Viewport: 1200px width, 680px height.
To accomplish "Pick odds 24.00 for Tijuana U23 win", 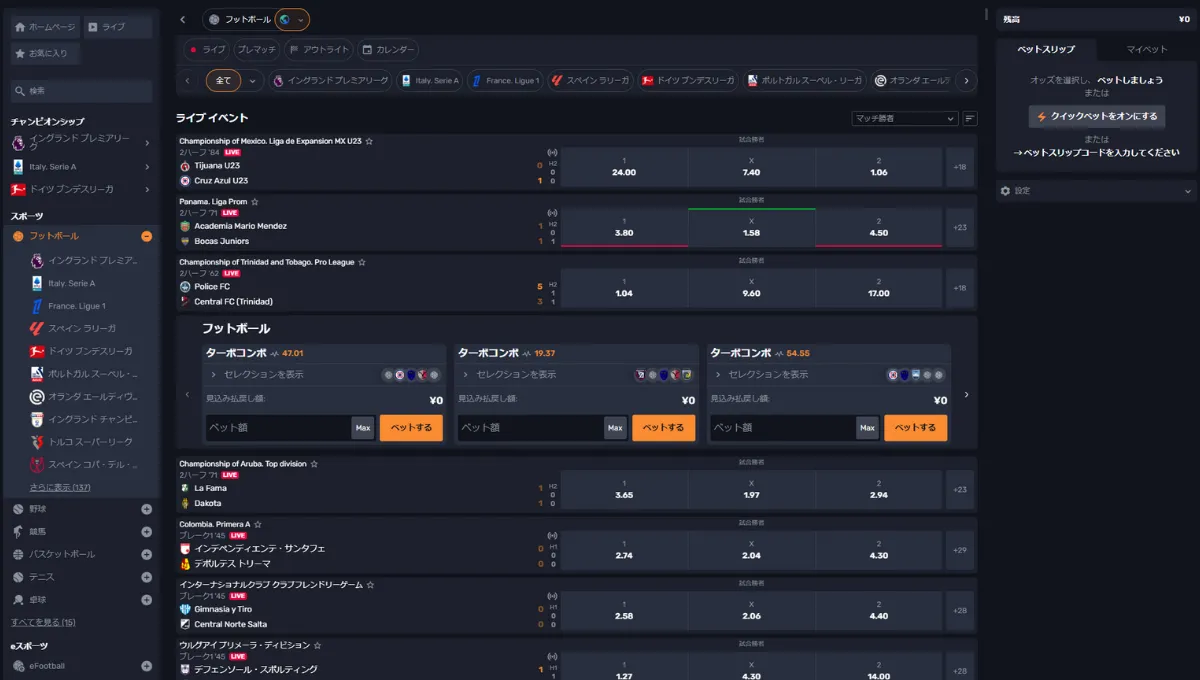I will (624, 167).
